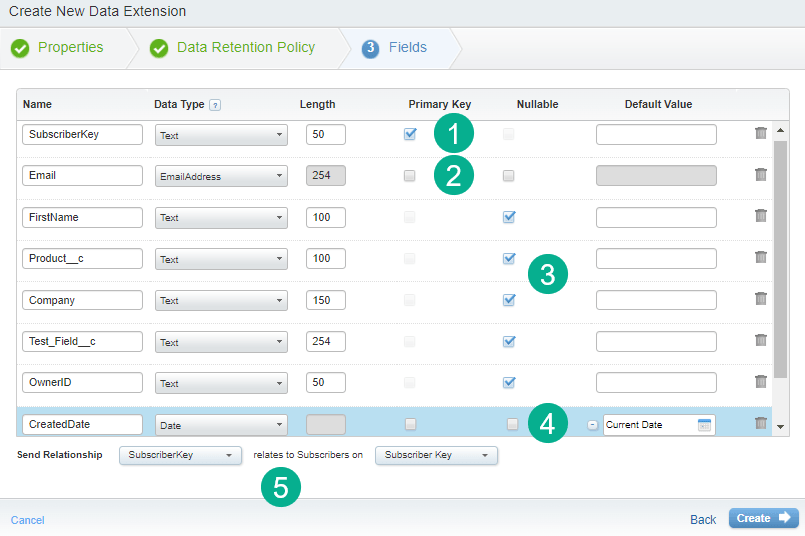Expand the Send Relationship SubscriberKey dropdown
The width and height of the screenshot is (805, 536).
tap(180, 455)
